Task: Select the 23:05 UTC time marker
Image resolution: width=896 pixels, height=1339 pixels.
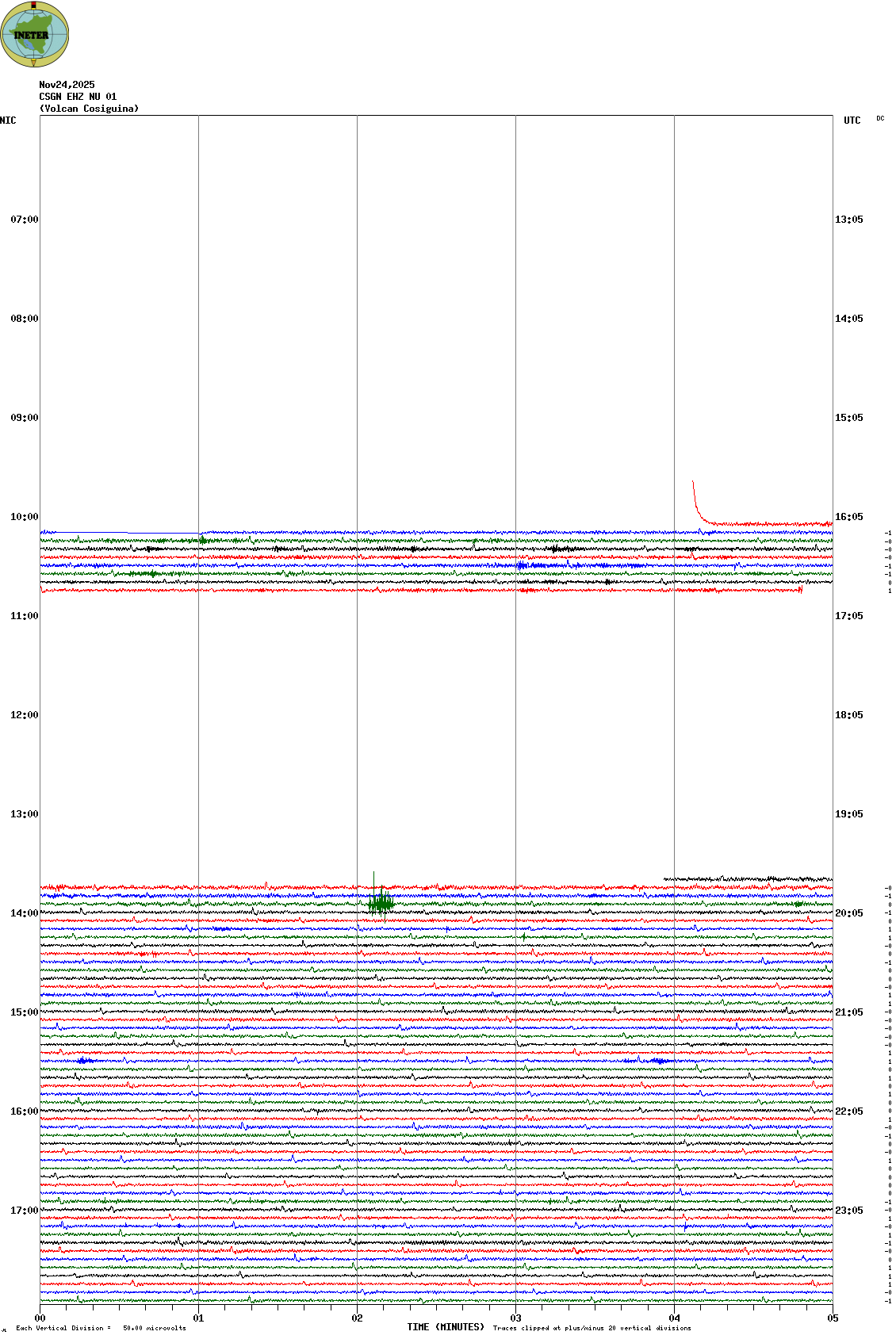Action: coord(848,1211)
